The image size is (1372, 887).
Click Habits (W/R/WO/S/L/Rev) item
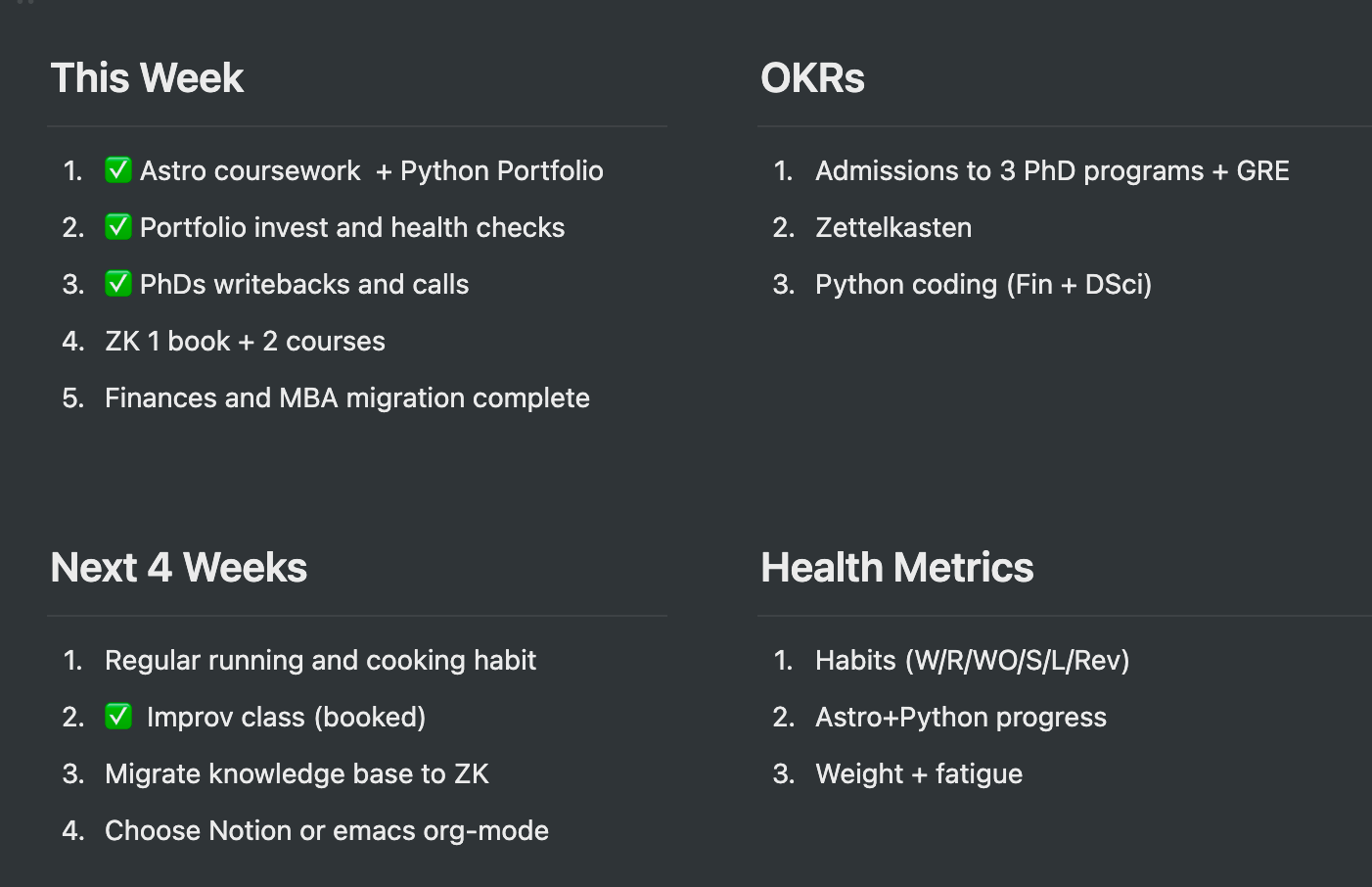pos(973,660)
